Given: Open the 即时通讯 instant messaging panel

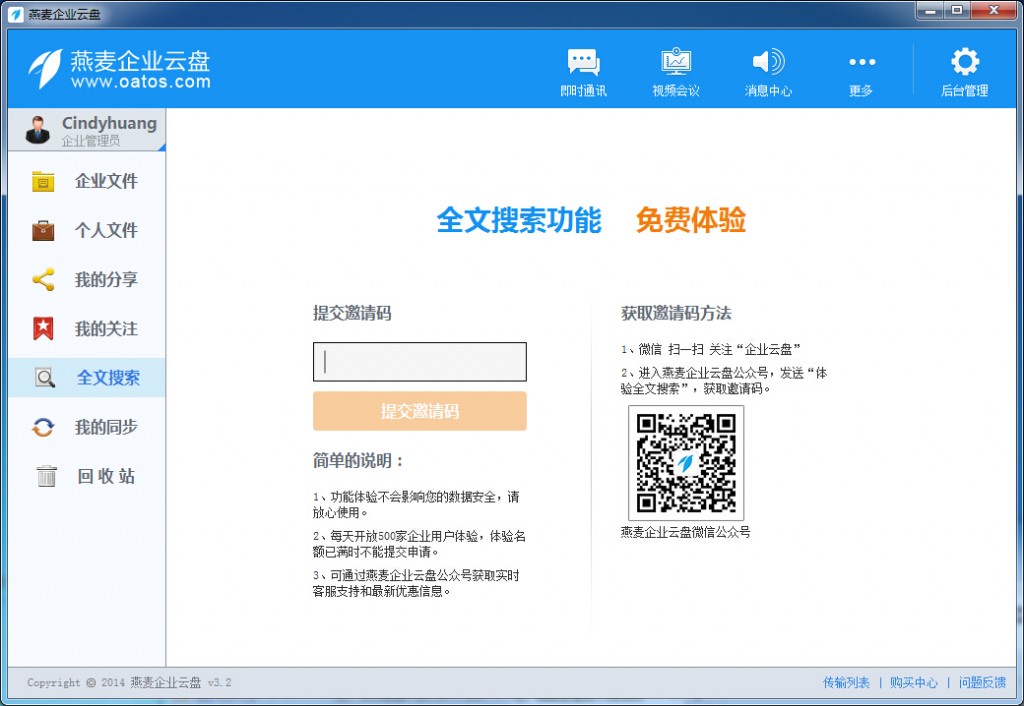Looking at the screenshot, I should [583, 70].
